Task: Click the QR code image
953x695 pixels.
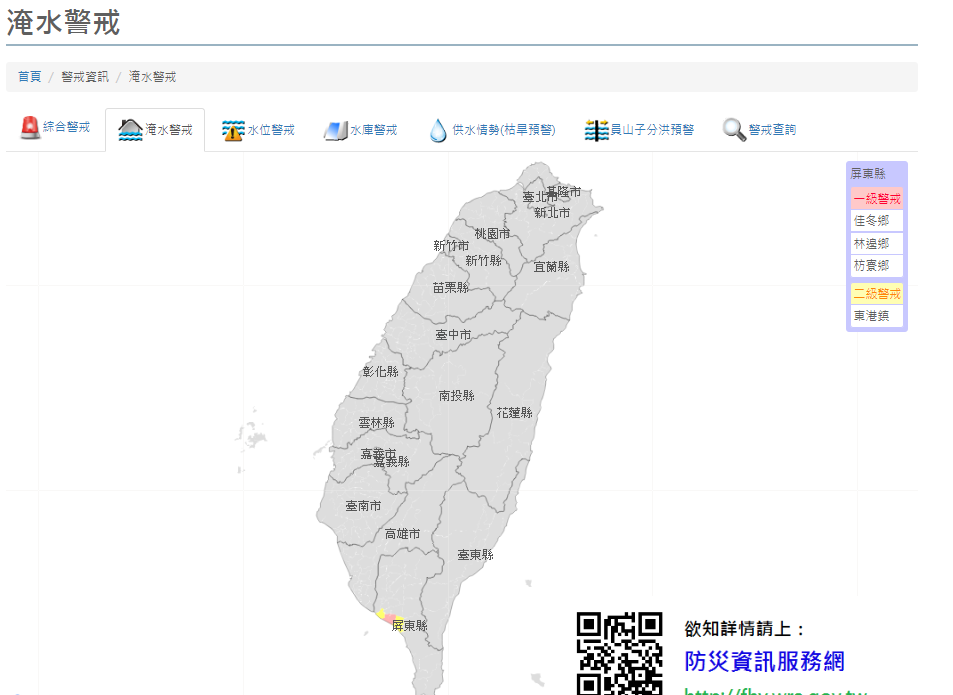Action: coord(619,653)
